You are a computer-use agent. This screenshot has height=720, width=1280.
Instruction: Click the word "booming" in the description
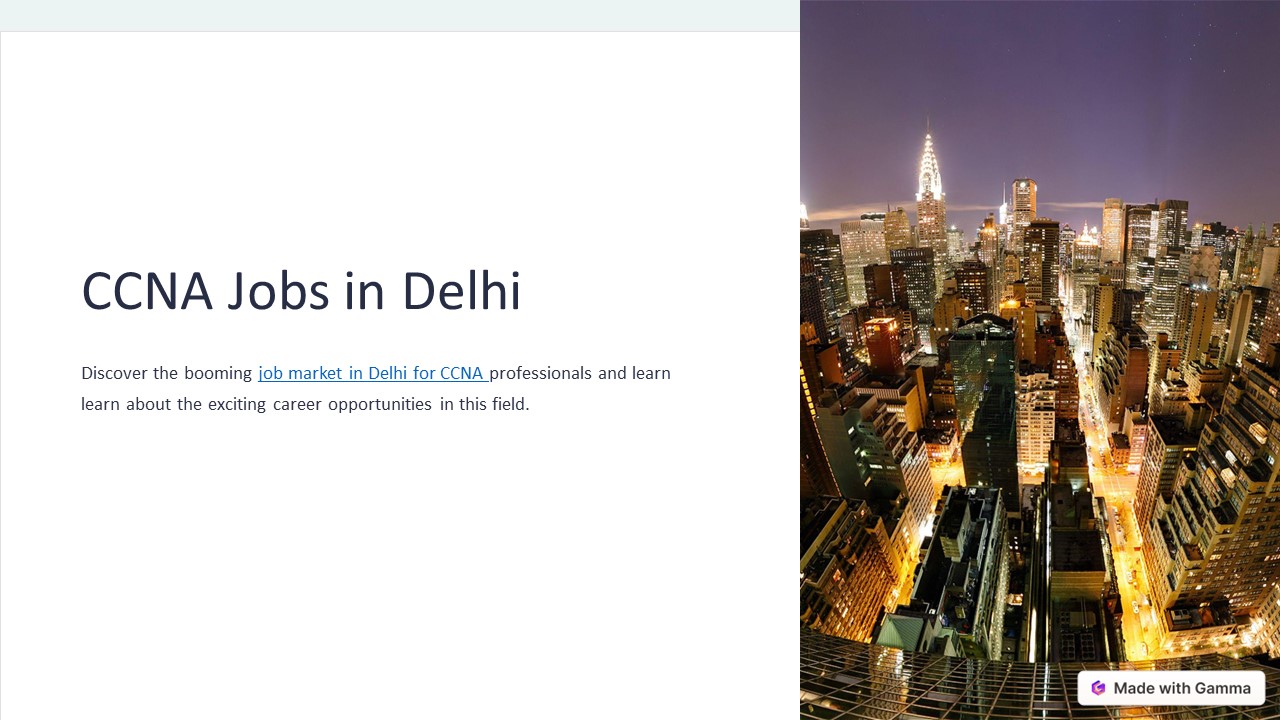pyautogui.click(x=218, y=374)
